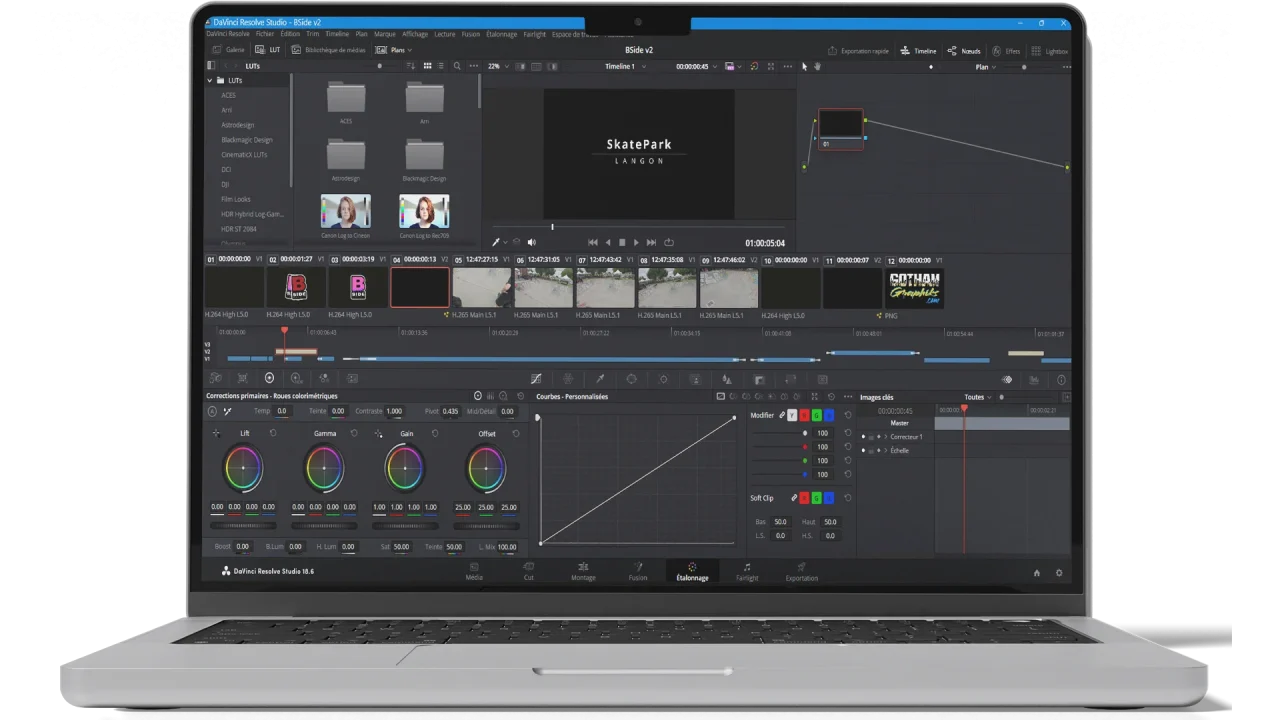Open the Lecture menu

(x=445, y=34)
